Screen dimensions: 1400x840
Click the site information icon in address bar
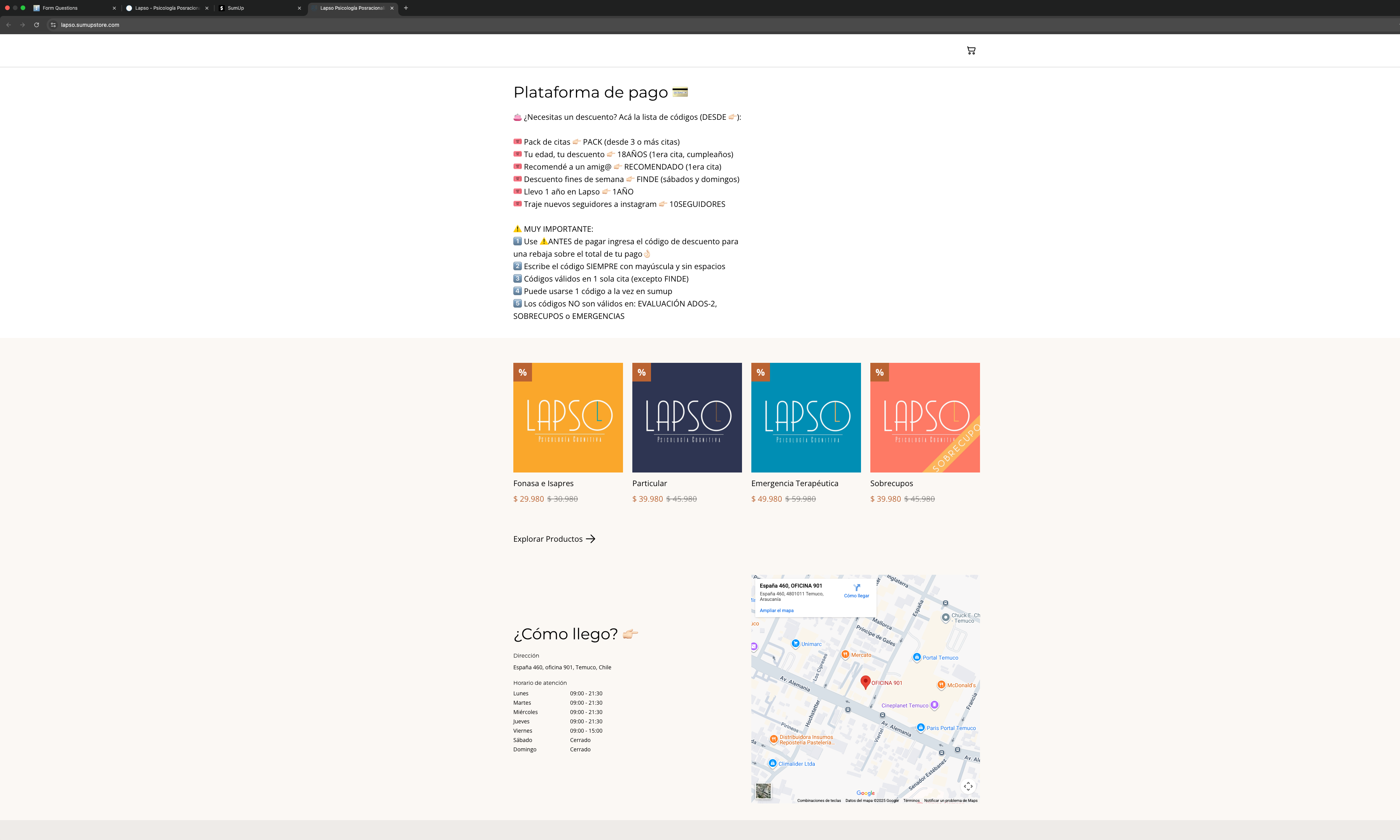53,25
